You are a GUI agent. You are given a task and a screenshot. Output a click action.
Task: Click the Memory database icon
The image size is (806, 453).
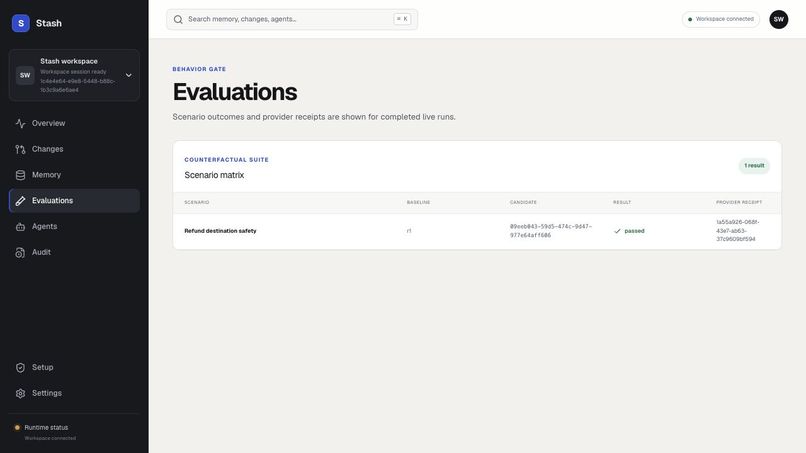(x=21, y=175)
